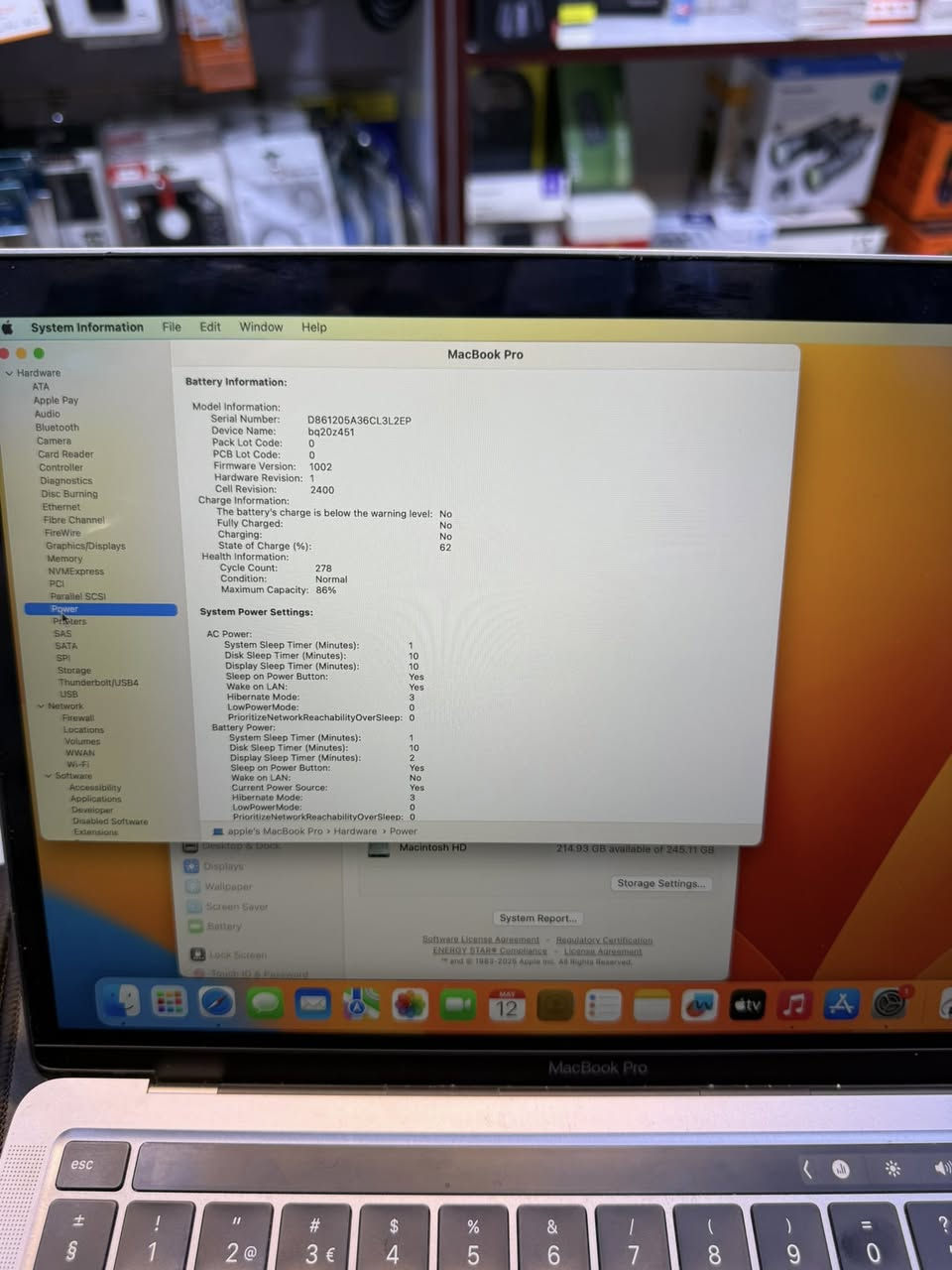Click Battery icon in System Settings sidebar

point(193,926)
